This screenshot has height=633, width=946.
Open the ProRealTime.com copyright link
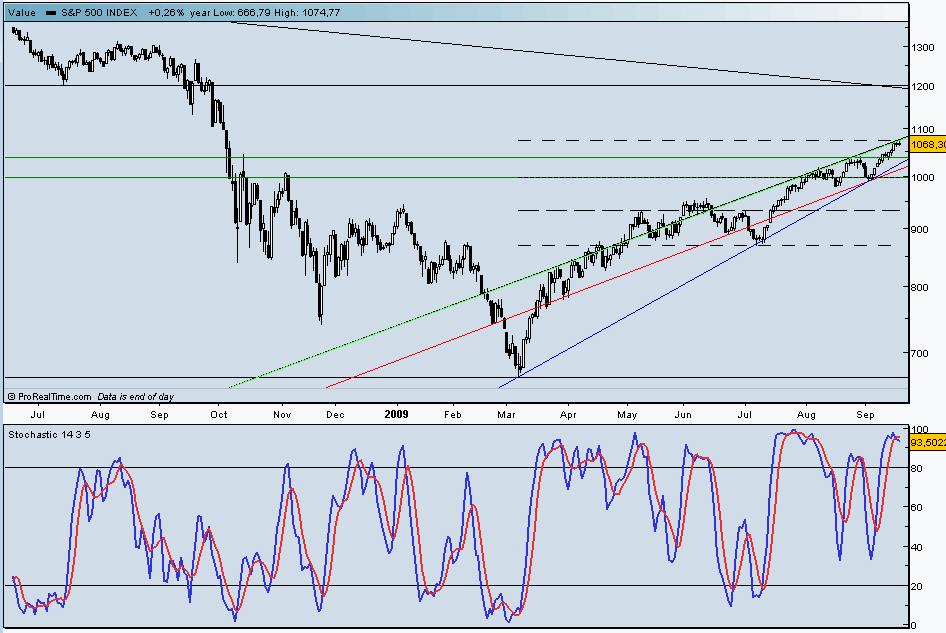pyautogui.click(x=49, y=396)
